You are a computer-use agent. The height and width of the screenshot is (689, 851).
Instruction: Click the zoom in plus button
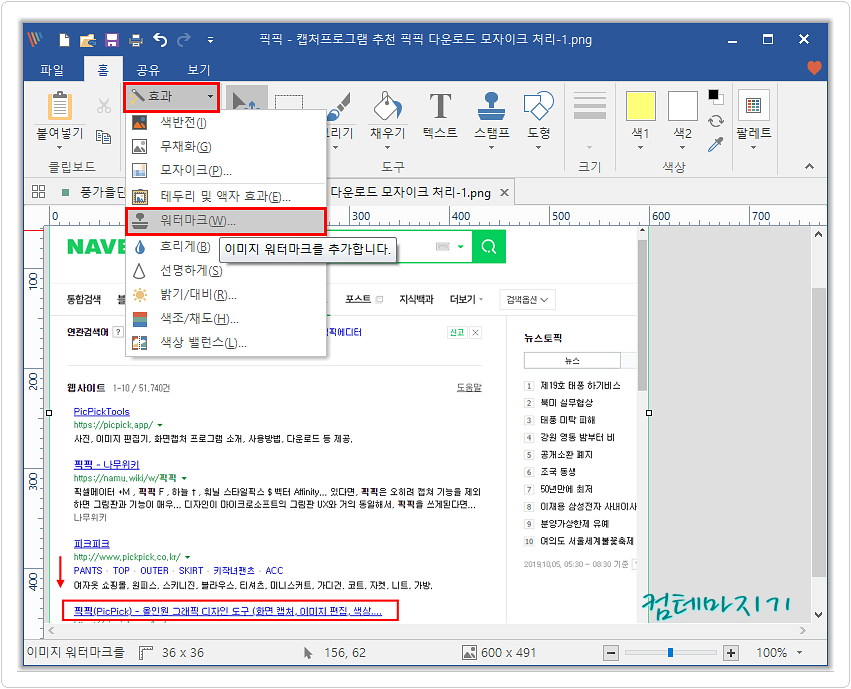[x=731, y=653]
